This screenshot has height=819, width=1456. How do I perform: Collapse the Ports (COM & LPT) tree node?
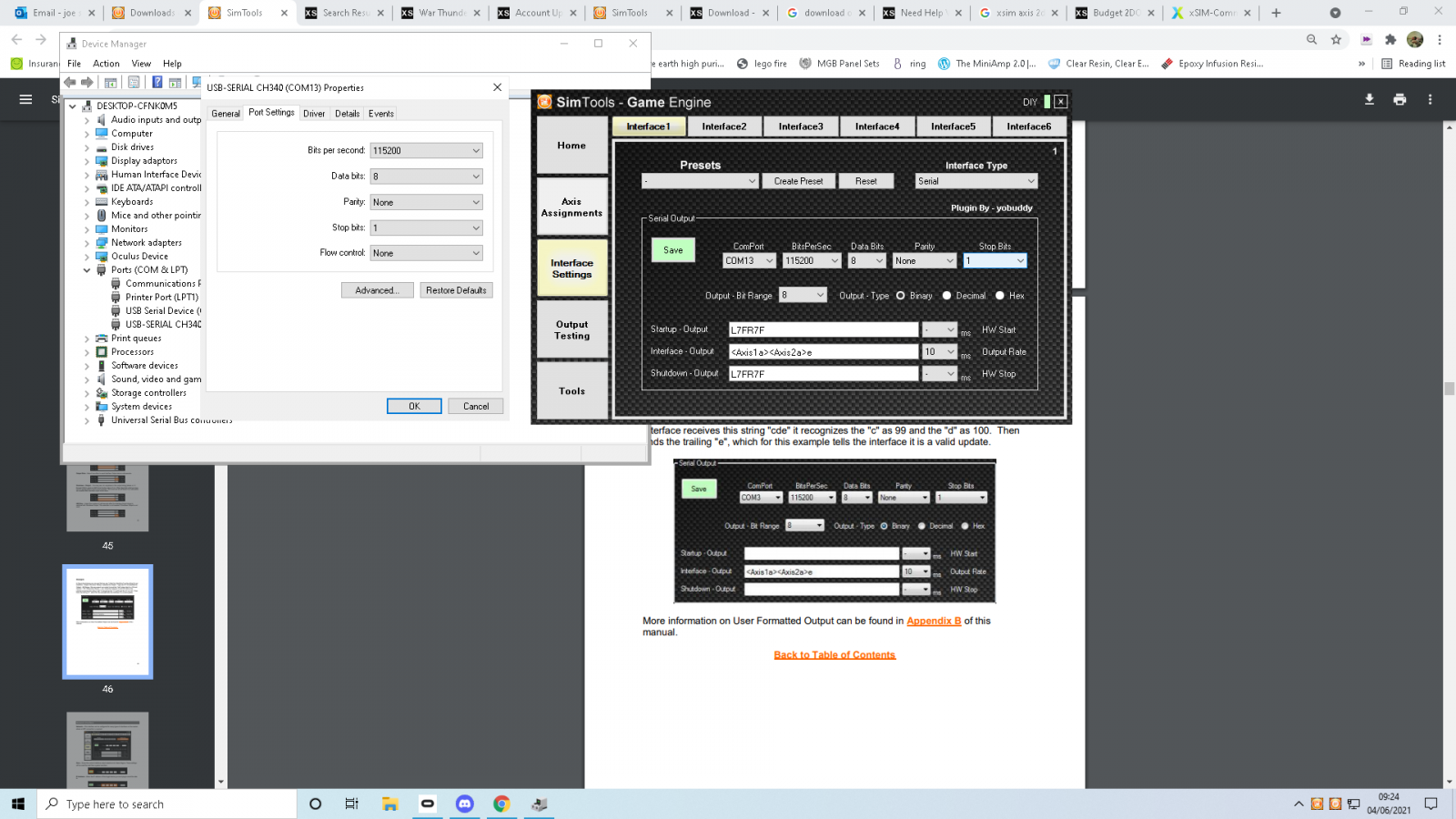87,270
